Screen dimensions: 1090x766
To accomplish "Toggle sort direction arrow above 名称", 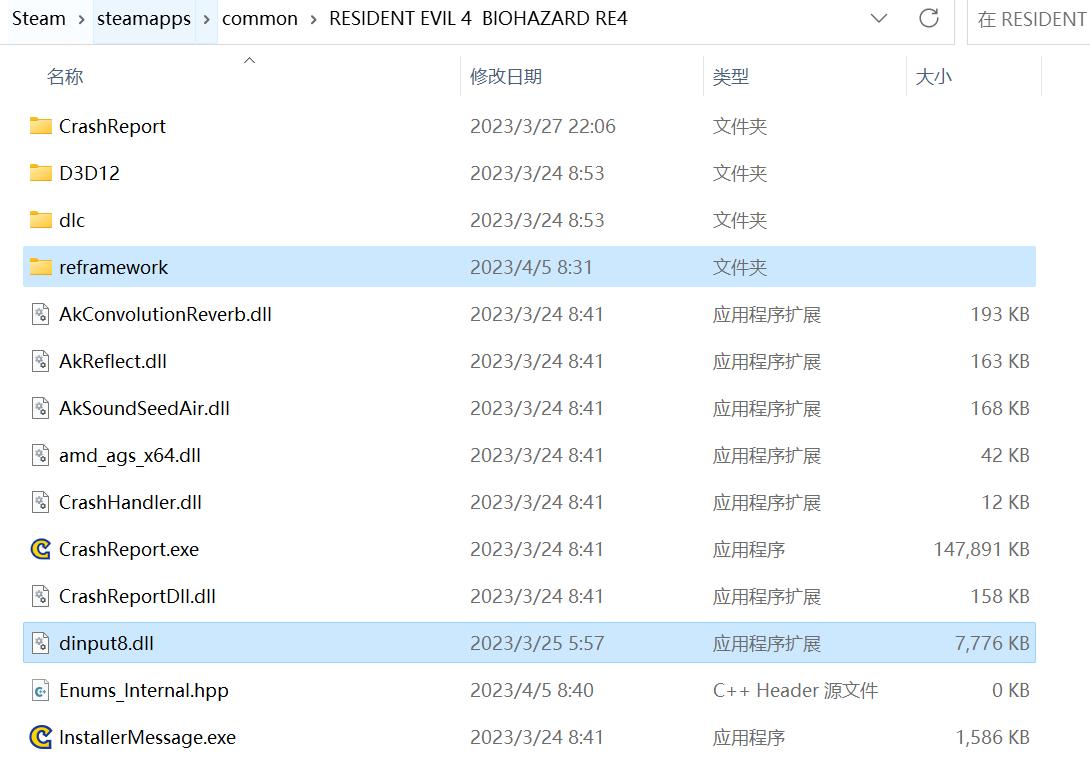I will pyautogui.click(x=250, y=60).
